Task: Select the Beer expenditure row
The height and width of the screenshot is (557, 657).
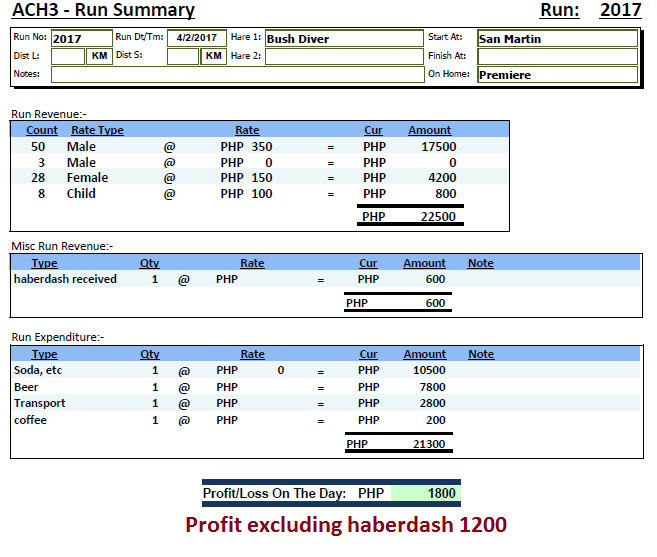Action: click(x=26, y=387)
